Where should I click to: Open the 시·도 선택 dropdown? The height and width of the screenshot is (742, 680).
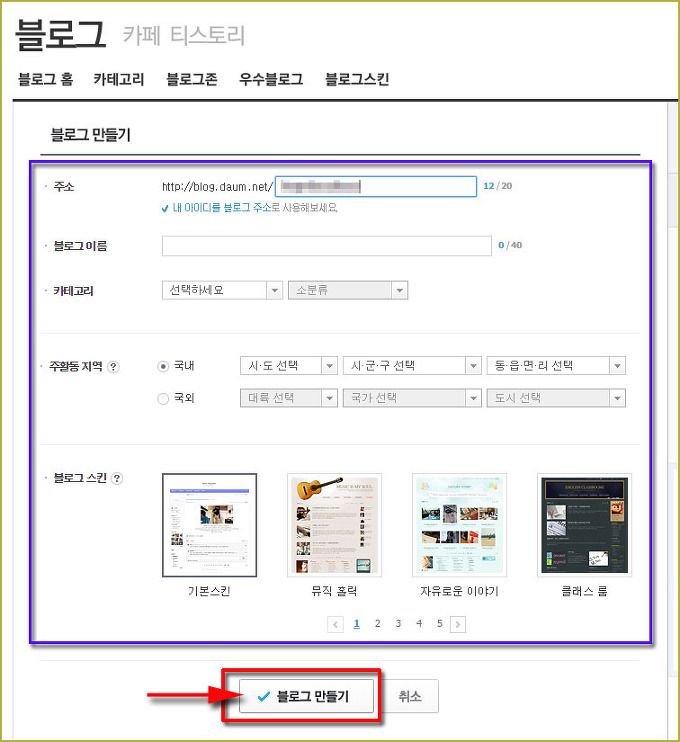pyautogui.click(x=289, y=366)
